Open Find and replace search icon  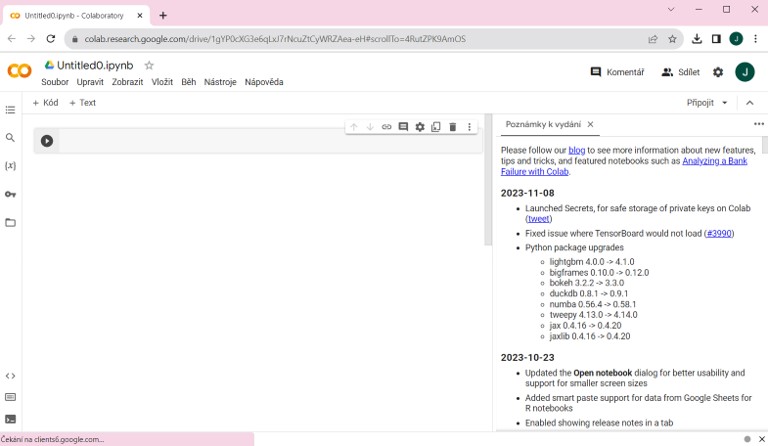(10, 138)
